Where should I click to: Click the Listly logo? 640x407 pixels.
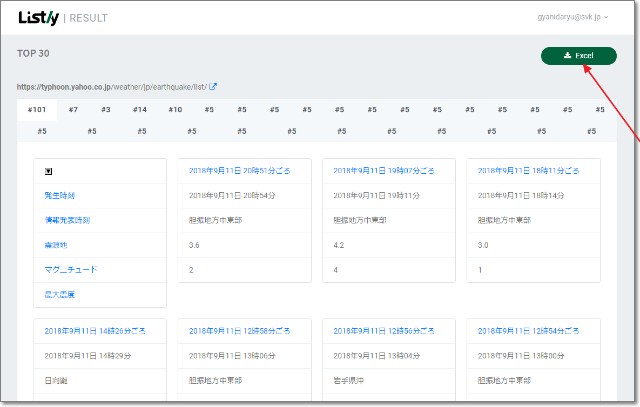[x=38, y=17]
